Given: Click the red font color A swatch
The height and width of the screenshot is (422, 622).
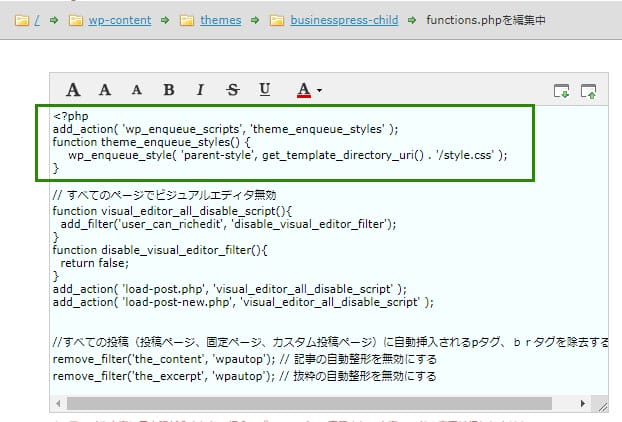Looking at the screenshot, I should [303, 90].
